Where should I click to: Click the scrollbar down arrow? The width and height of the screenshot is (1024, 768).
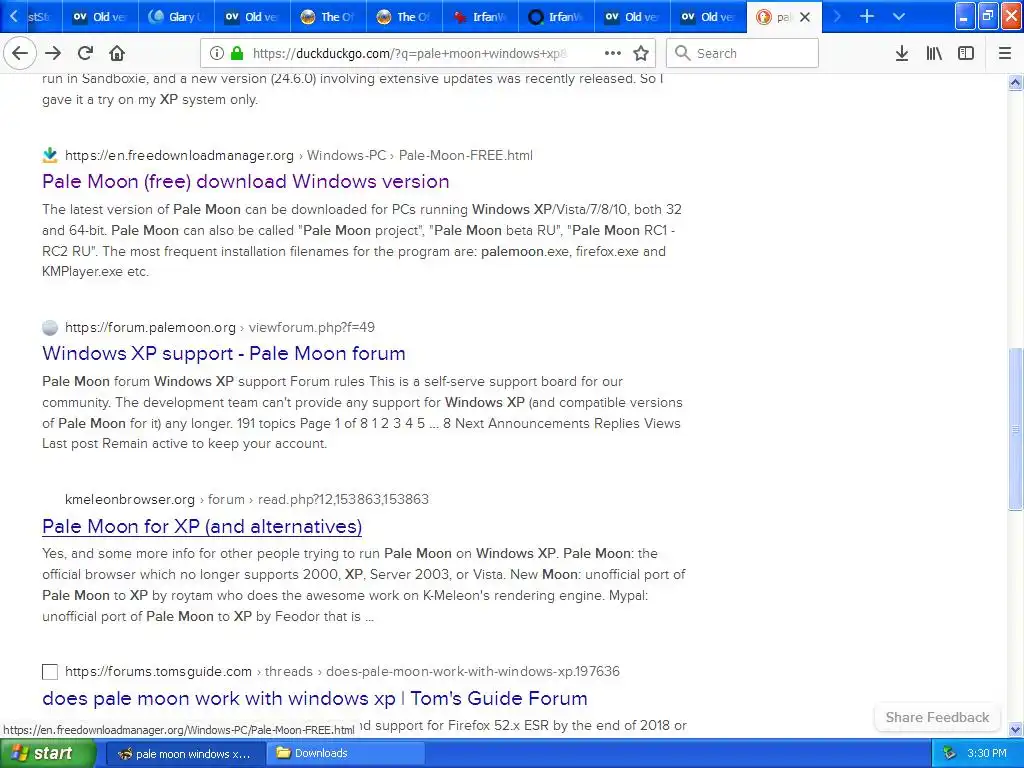[x=1015, y=729]
